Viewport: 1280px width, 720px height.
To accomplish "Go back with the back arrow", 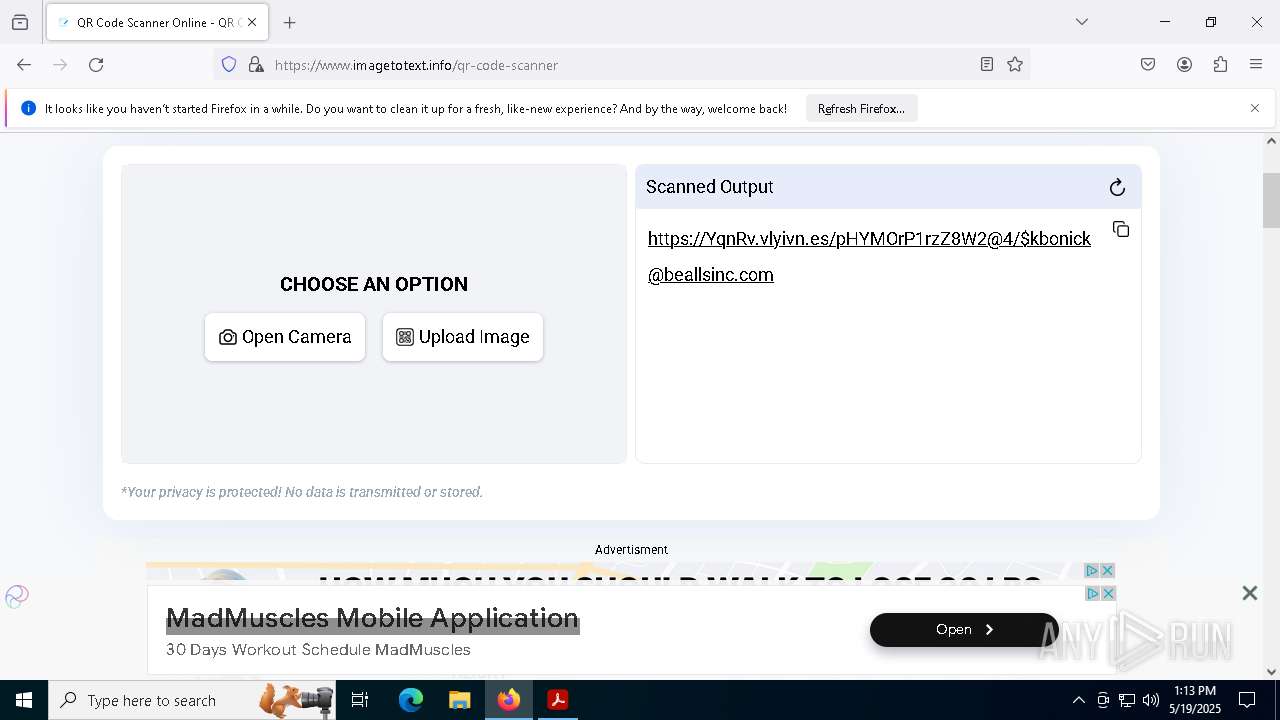I will click(x=24, y=65).
